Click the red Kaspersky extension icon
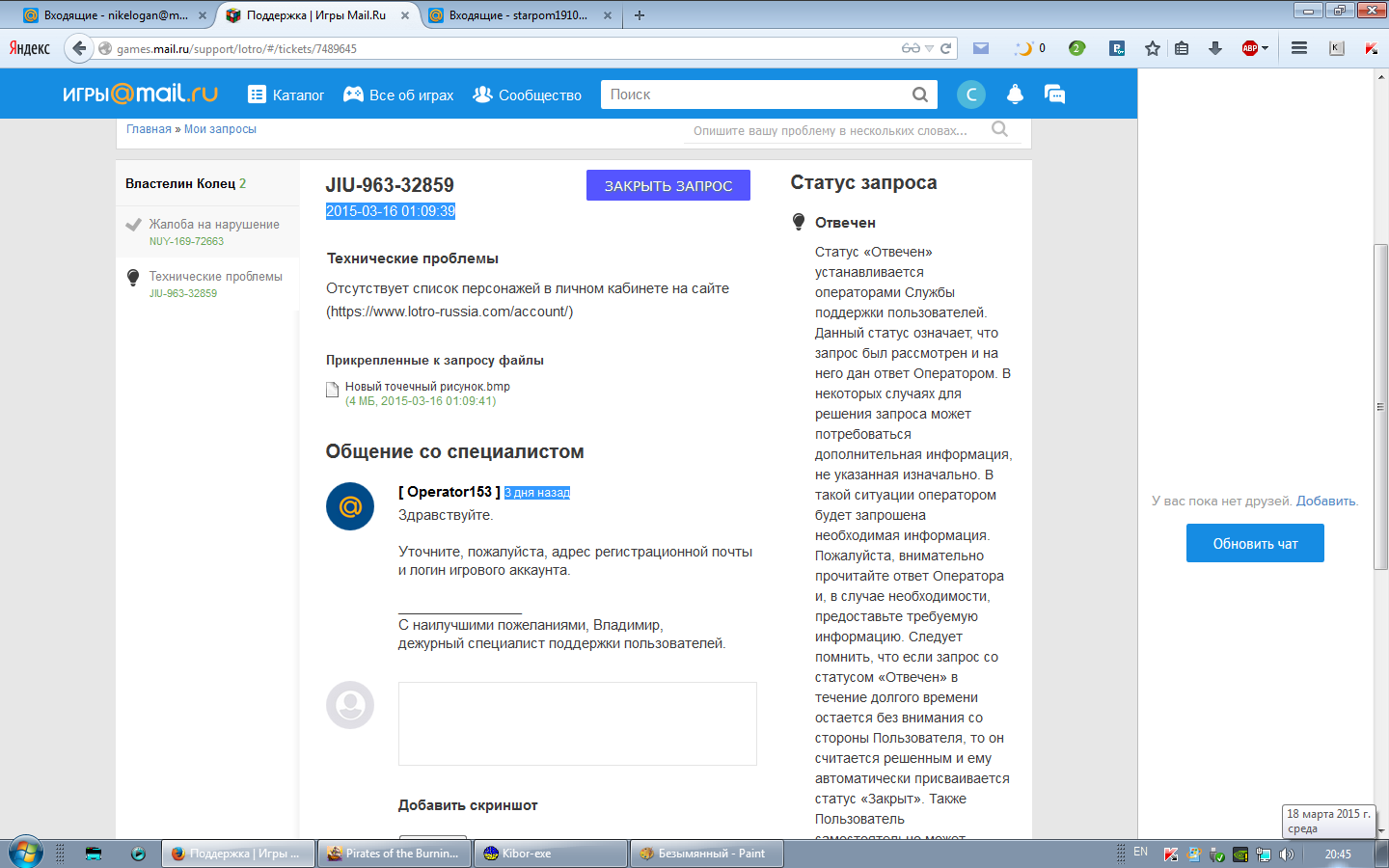The width and height of the screenshot is (1389, 868). (x=1371, y=48)
